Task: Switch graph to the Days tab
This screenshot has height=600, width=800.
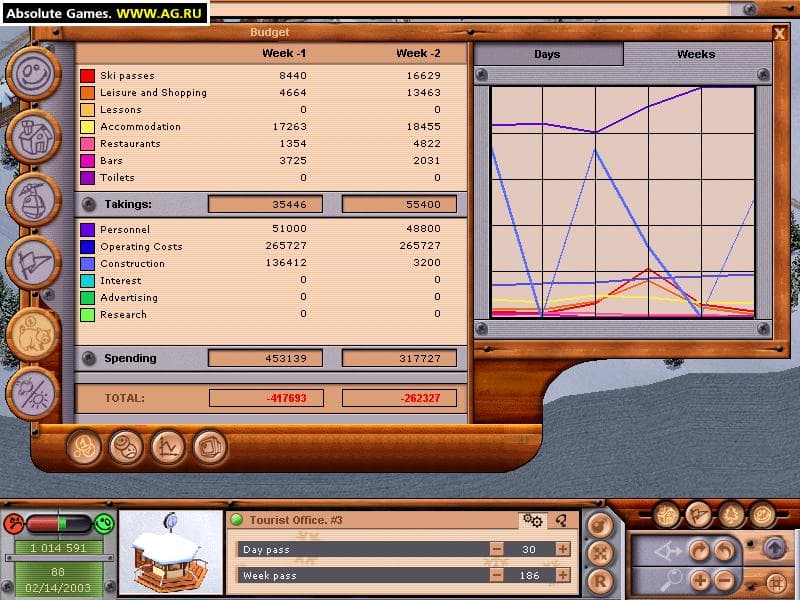Action: (547, 54)
